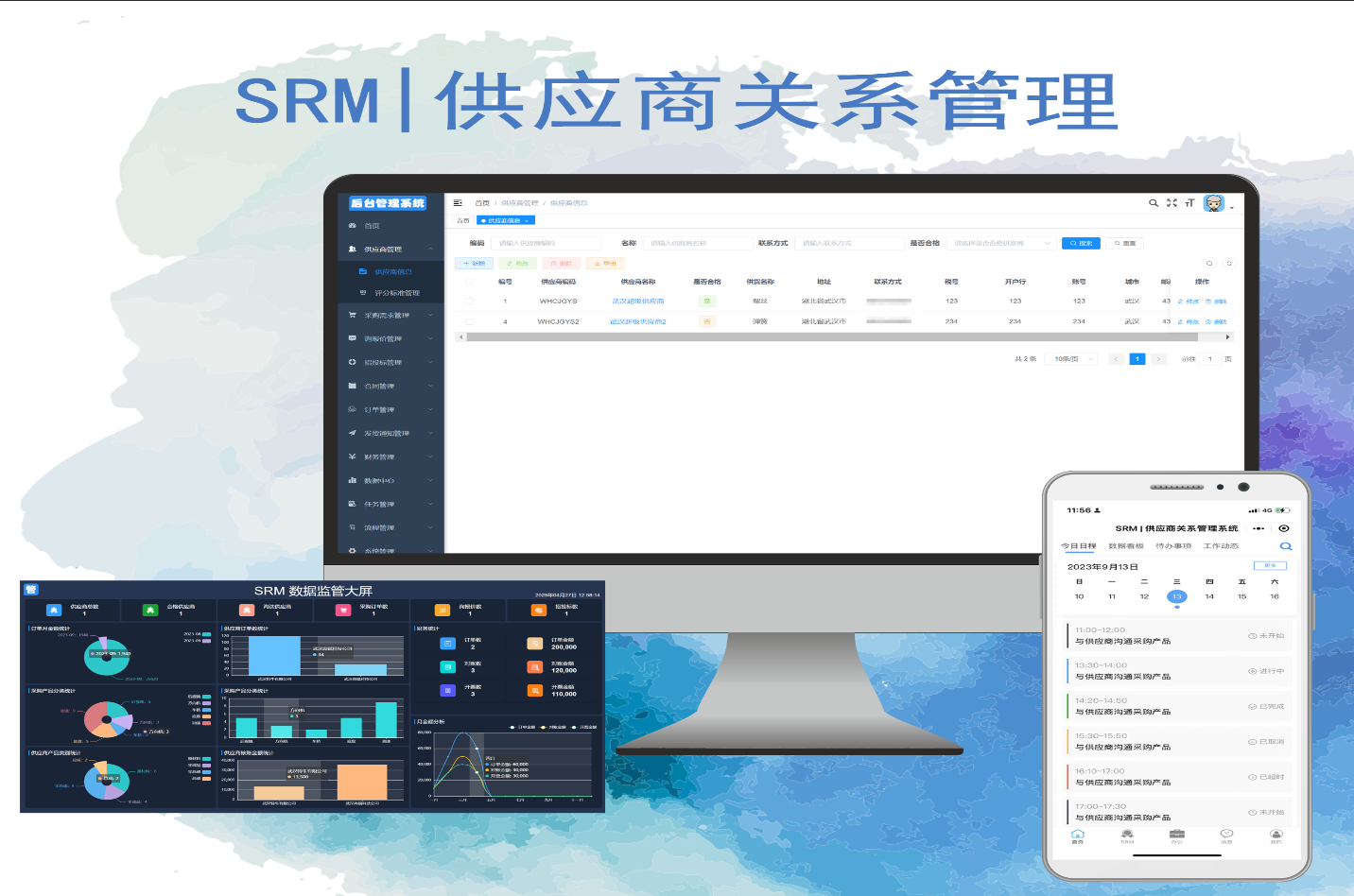1354x896 pixels.
Task: Collapse the admin sidebar using the hamburger icon
Action: click(458, 203)
